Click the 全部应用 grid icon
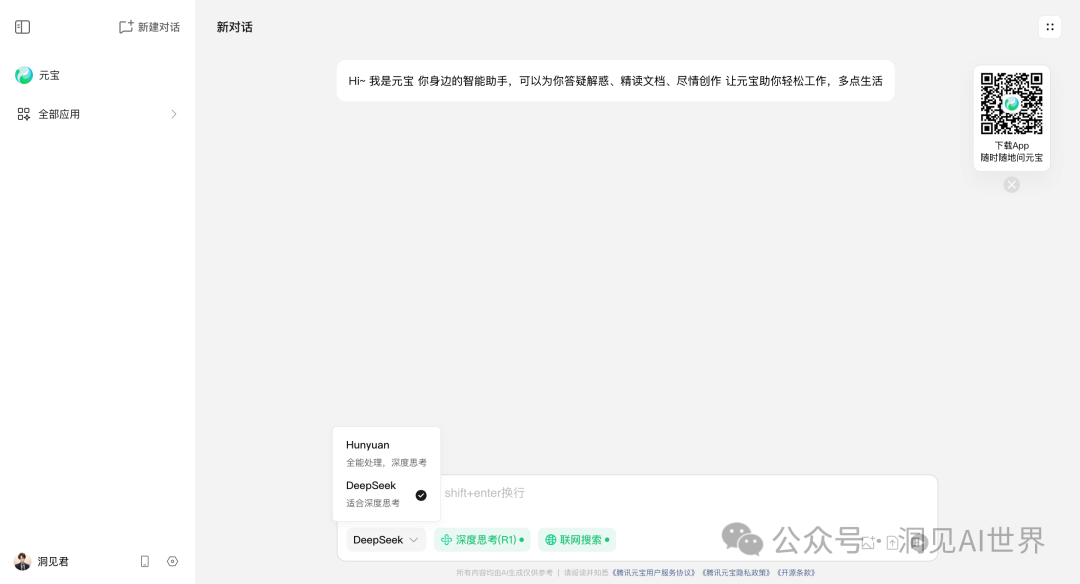Viewport: 1080px width, 584px height. tap(23, 114)
